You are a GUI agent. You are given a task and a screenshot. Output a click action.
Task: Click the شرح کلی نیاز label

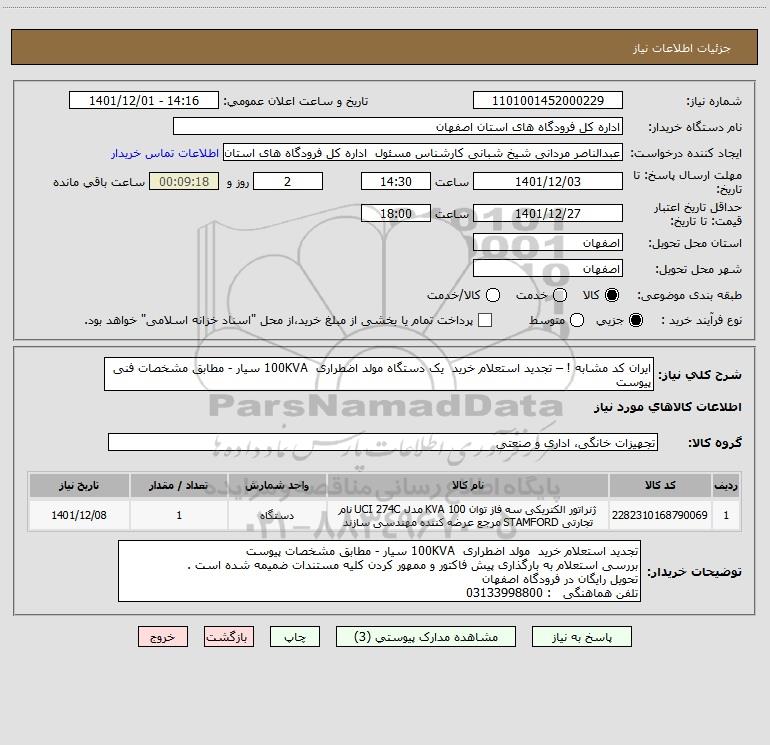click(x=700, y=375)
